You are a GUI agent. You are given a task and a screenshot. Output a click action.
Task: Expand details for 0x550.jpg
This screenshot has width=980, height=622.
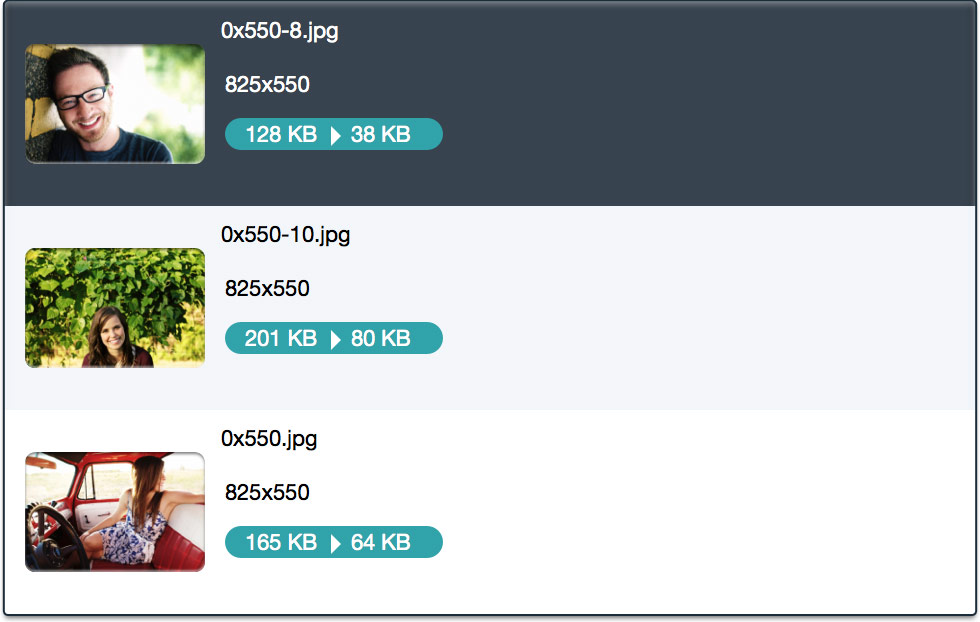point(600,511)
